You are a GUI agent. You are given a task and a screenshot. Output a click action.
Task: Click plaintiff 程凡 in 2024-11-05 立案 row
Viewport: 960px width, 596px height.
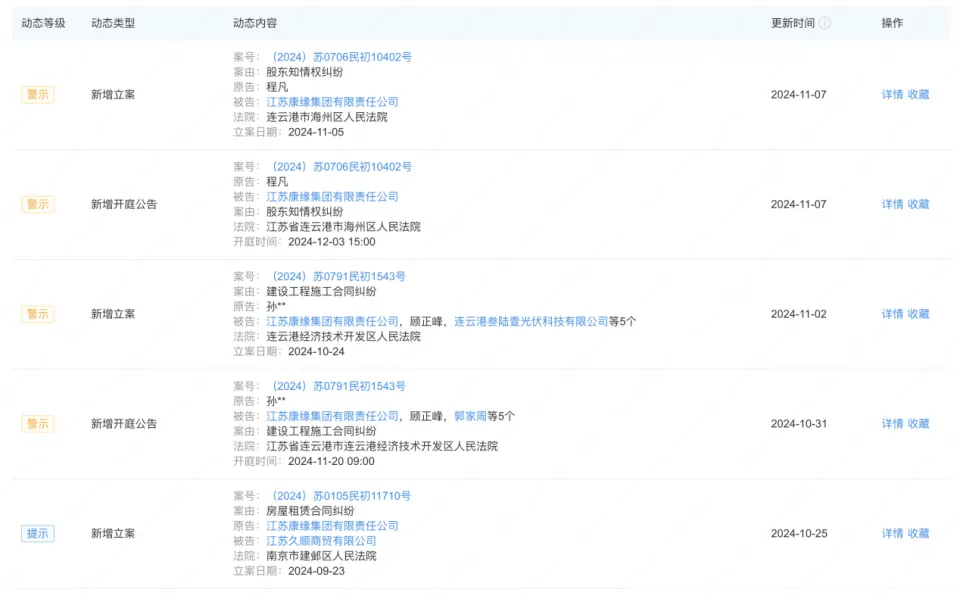click(x=277, y=87)
